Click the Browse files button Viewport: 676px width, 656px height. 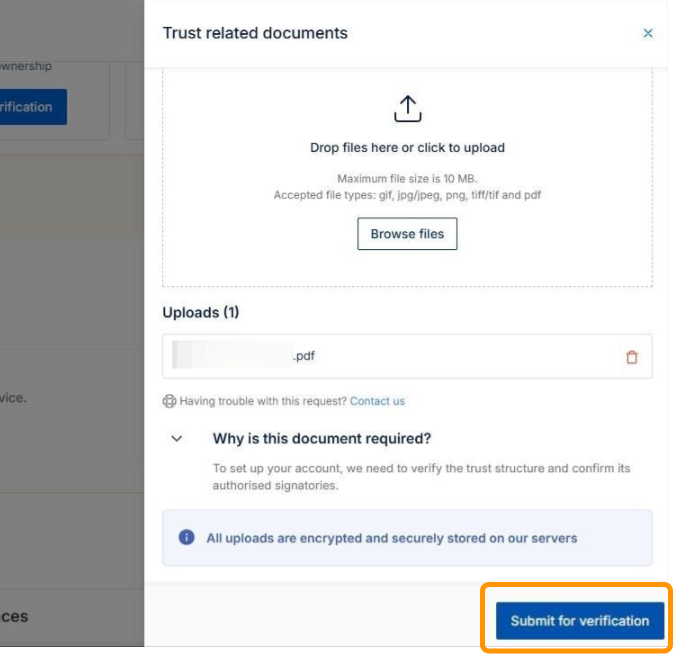click(407, 234)
